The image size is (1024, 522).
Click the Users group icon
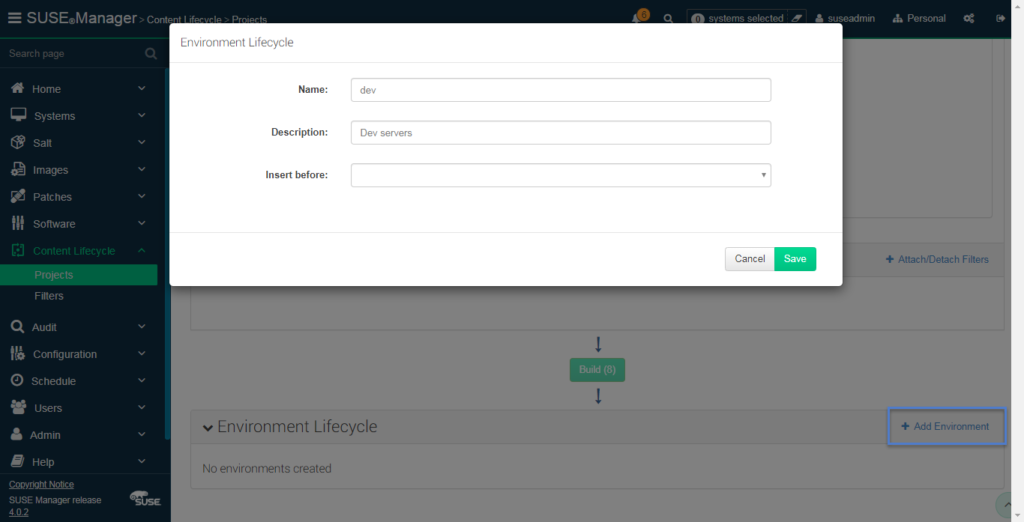point(18,407)
